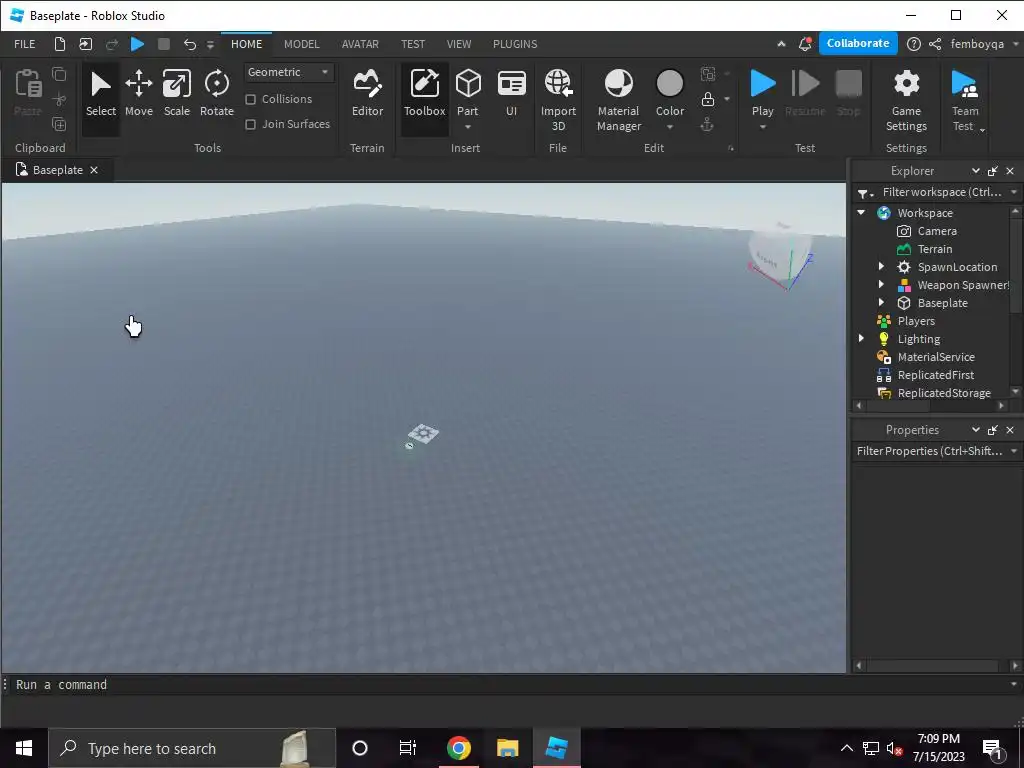Switch to the VIEW tab
1024x768 pixels.
click(x=458, y=44)
